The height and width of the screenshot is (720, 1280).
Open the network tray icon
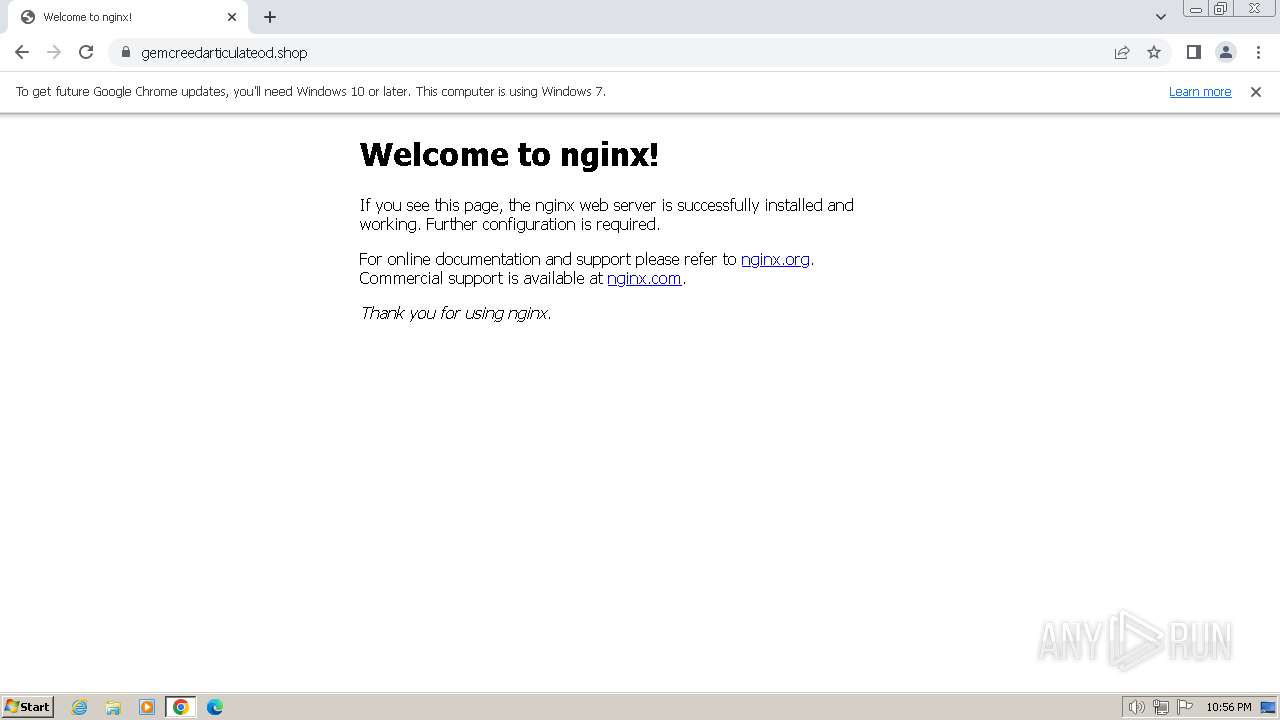[1161, 707]
